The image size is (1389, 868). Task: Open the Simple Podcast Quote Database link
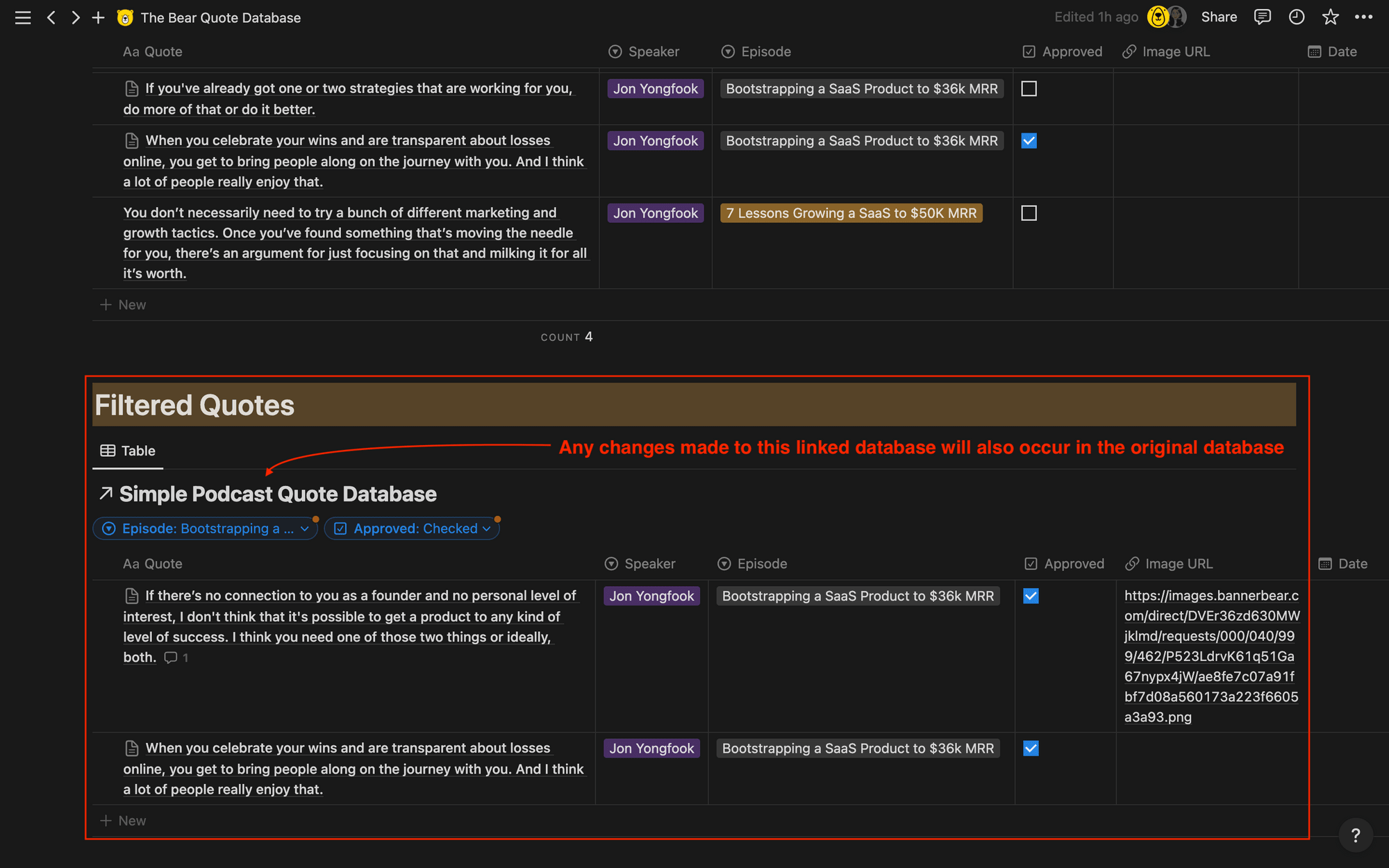click(x=278, y=494)
